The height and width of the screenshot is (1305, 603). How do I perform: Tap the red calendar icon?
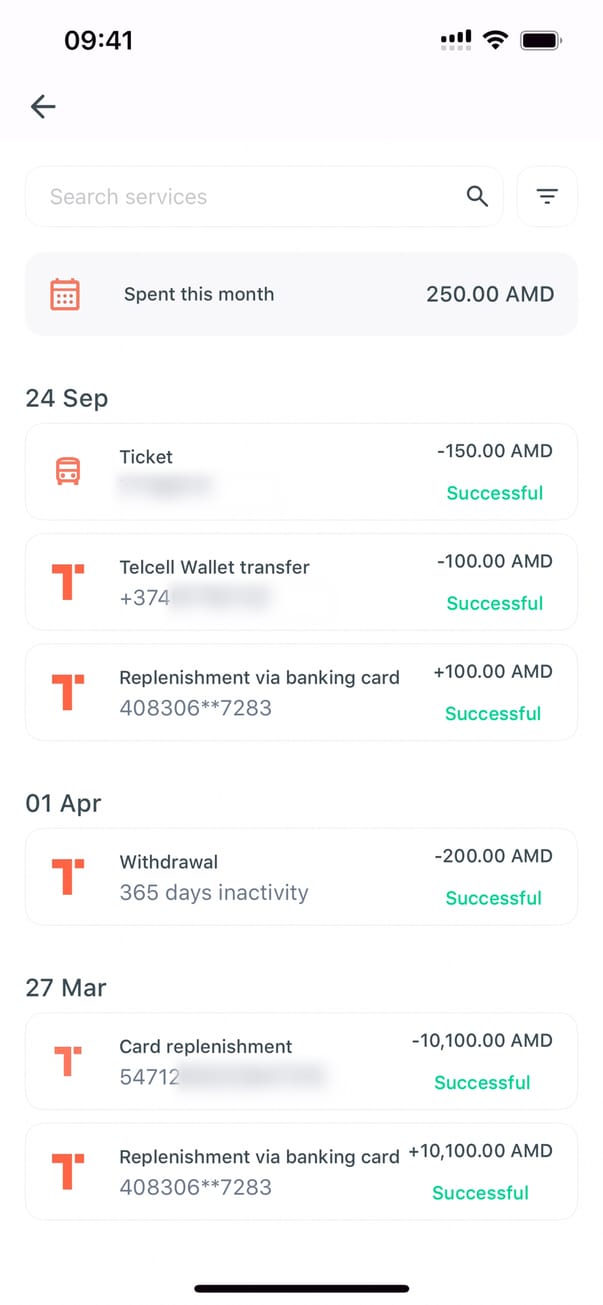click(x=65, y=294)
